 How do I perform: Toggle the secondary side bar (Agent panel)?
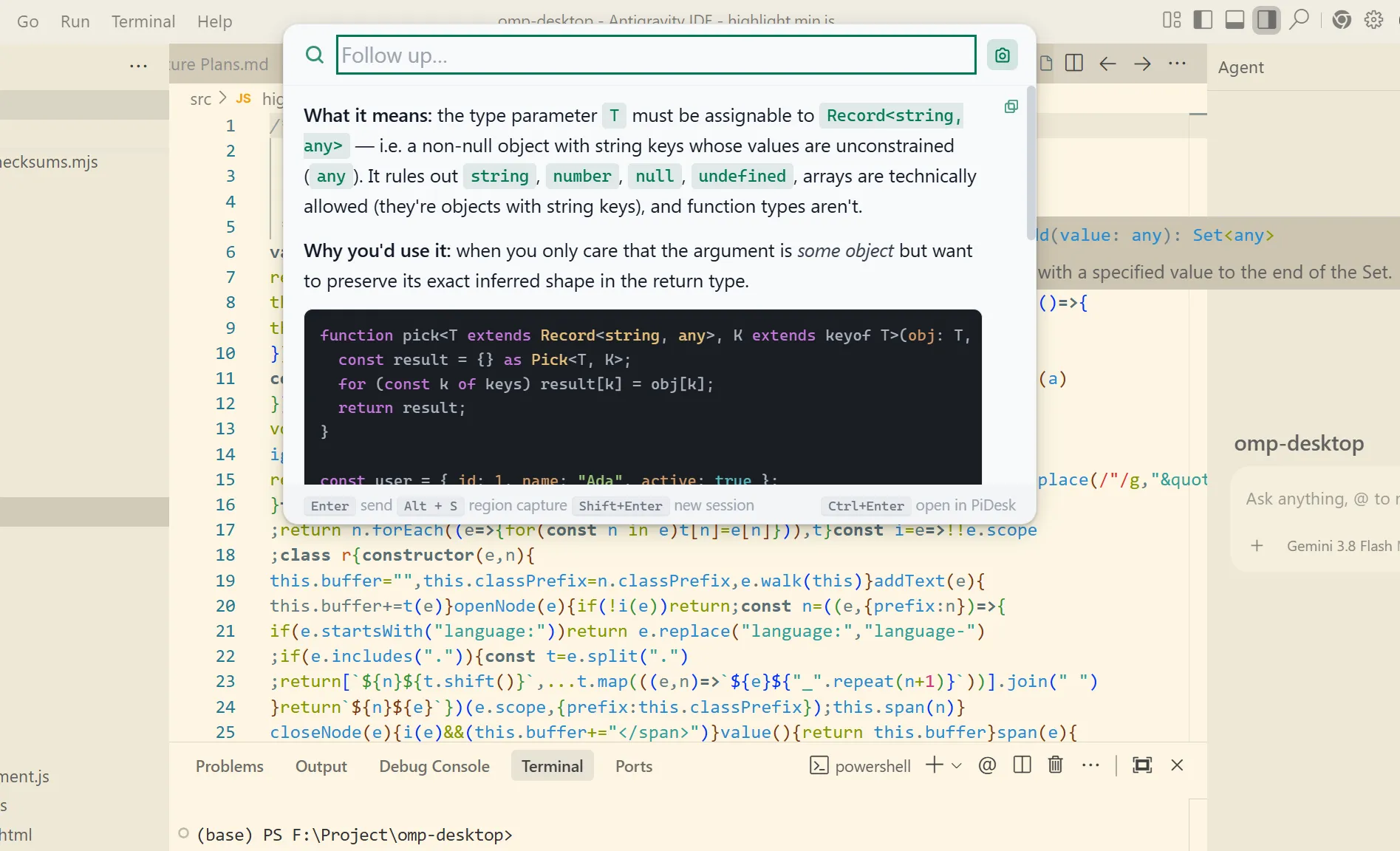1266,20
